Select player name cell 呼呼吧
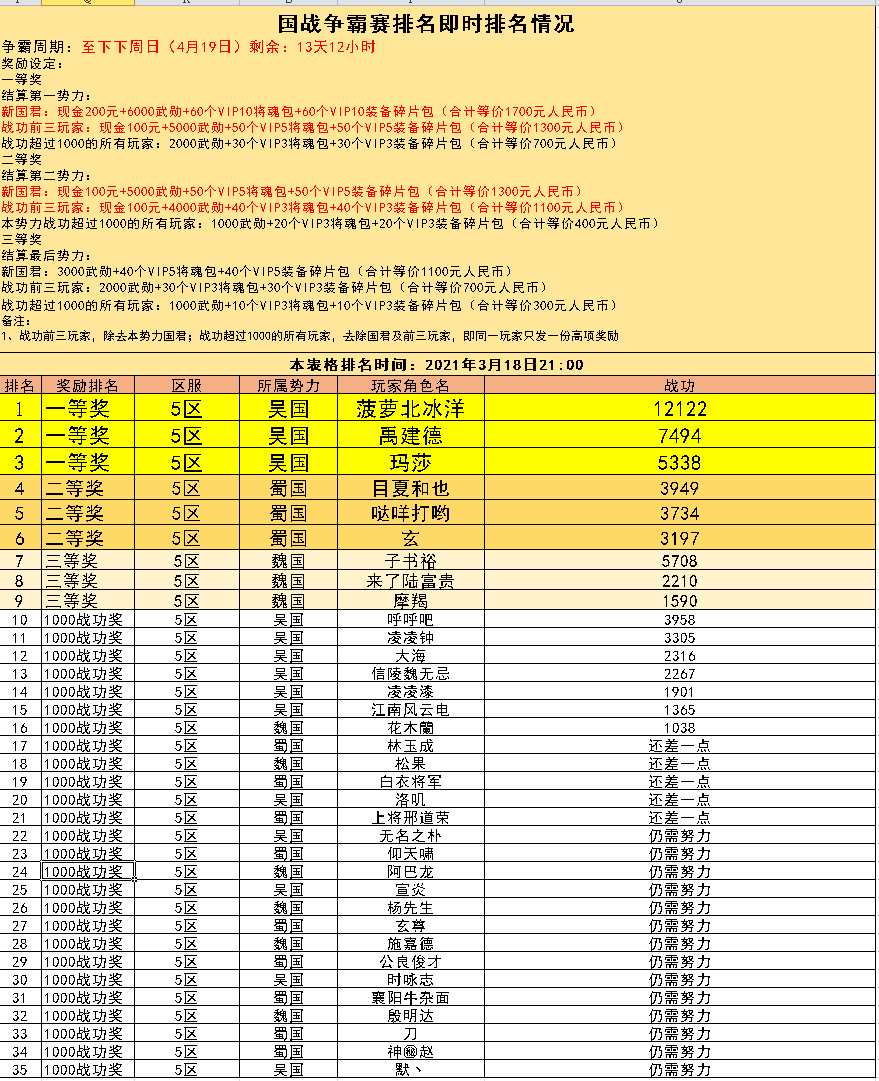This screenshot has width=879, height=1081. (411, 620)
